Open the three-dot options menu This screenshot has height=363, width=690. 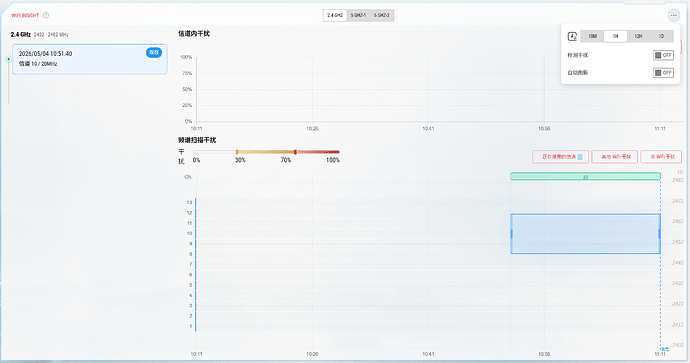(x=673, y=15)
